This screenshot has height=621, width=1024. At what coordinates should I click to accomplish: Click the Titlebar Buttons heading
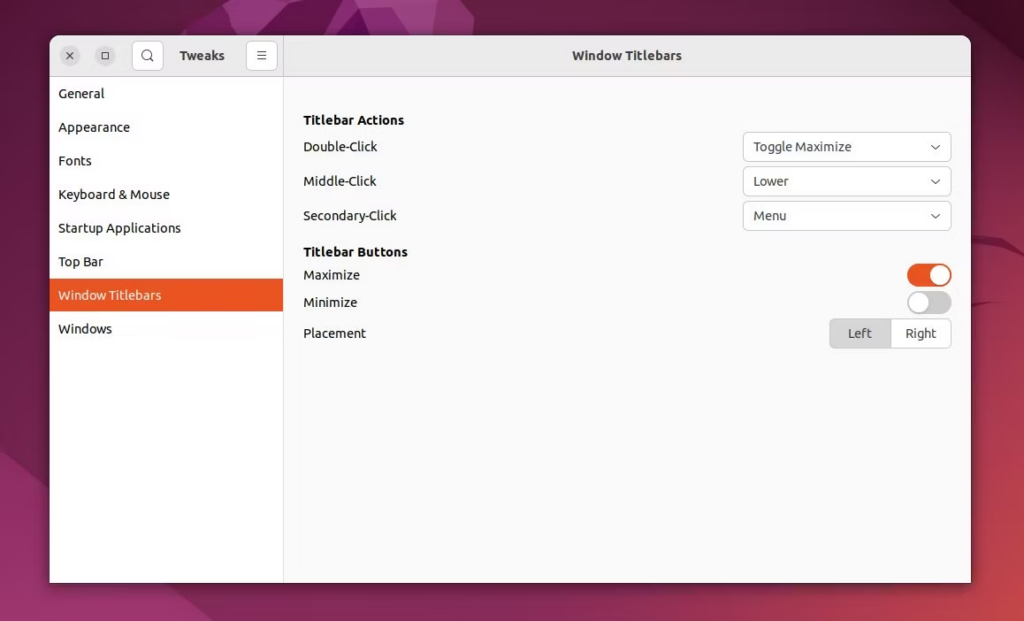click(x=355, y=252)
